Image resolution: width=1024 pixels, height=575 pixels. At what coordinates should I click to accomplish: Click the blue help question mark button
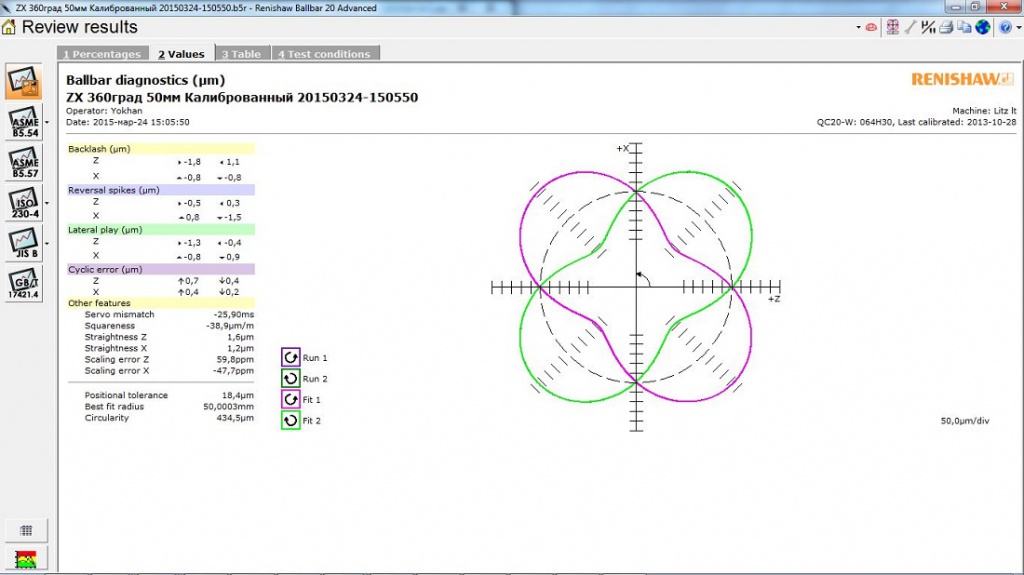pyautogui.click(x=1003, y=27)
